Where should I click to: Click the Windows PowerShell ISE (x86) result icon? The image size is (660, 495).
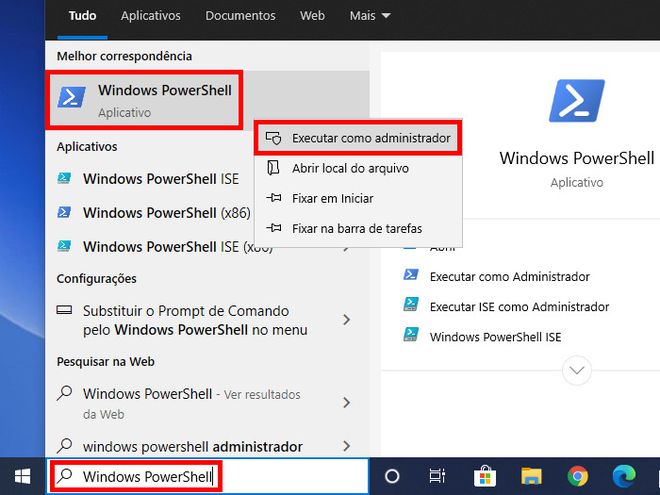pos(64,246)
